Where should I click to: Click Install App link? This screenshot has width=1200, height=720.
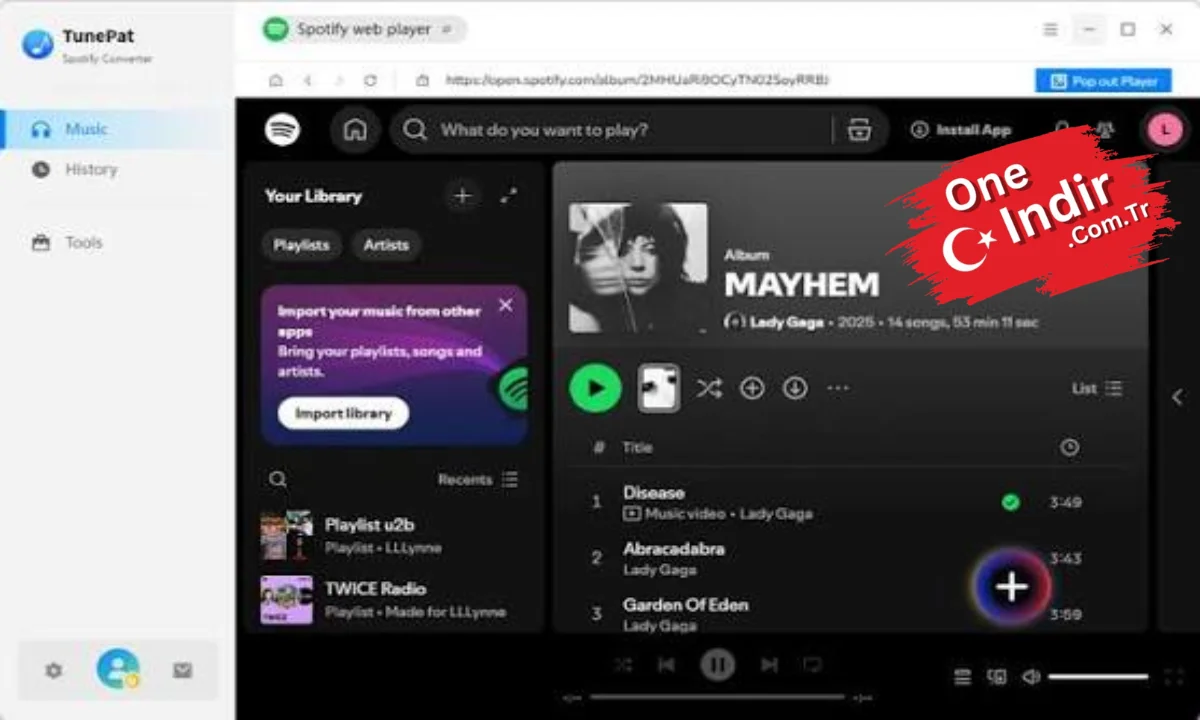click(x=961, y=130)
